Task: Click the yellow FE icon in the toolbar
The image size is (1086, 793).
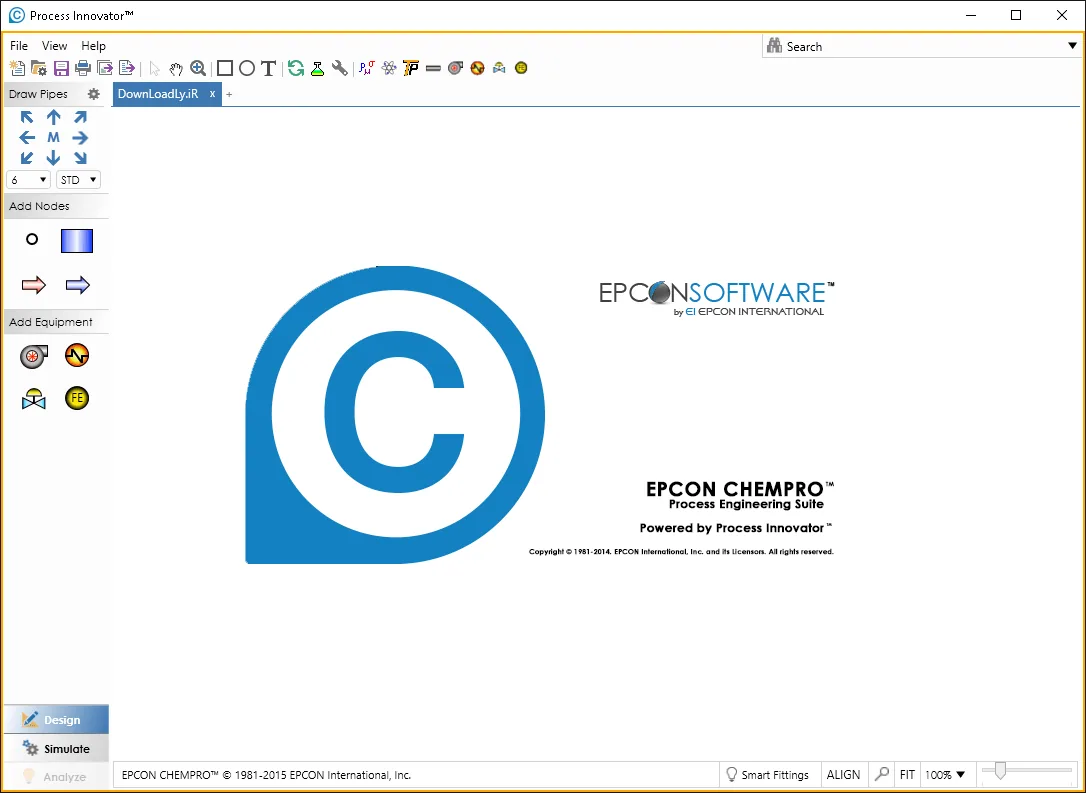Action: [521, 68]
